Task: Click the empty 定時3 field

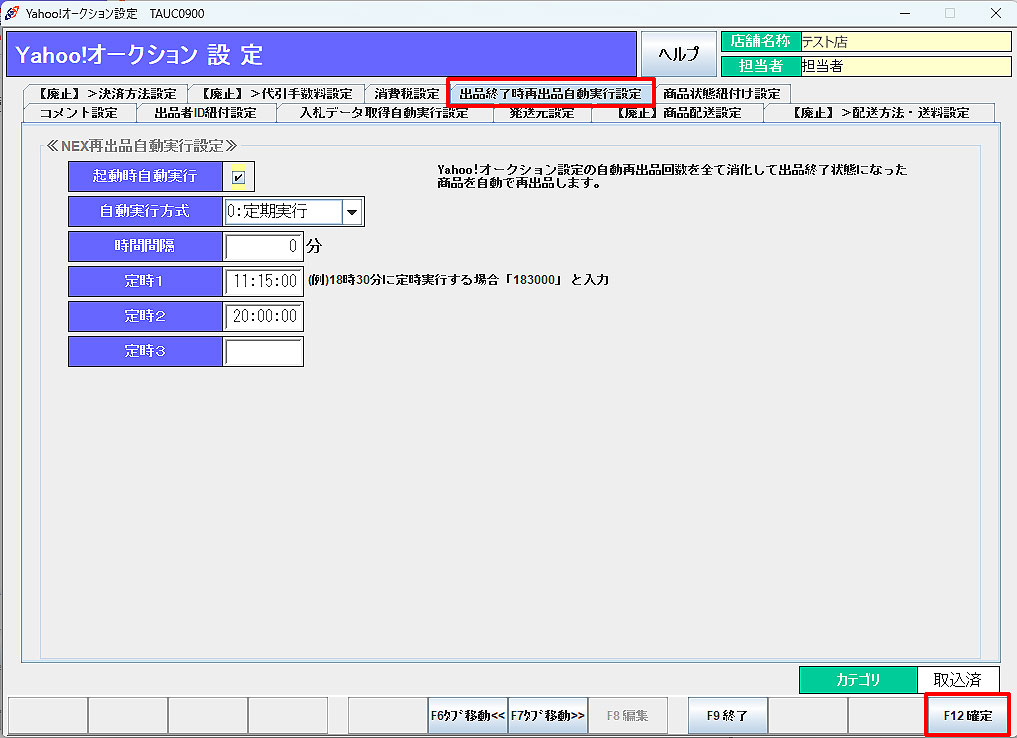Action: pos(264,351)
